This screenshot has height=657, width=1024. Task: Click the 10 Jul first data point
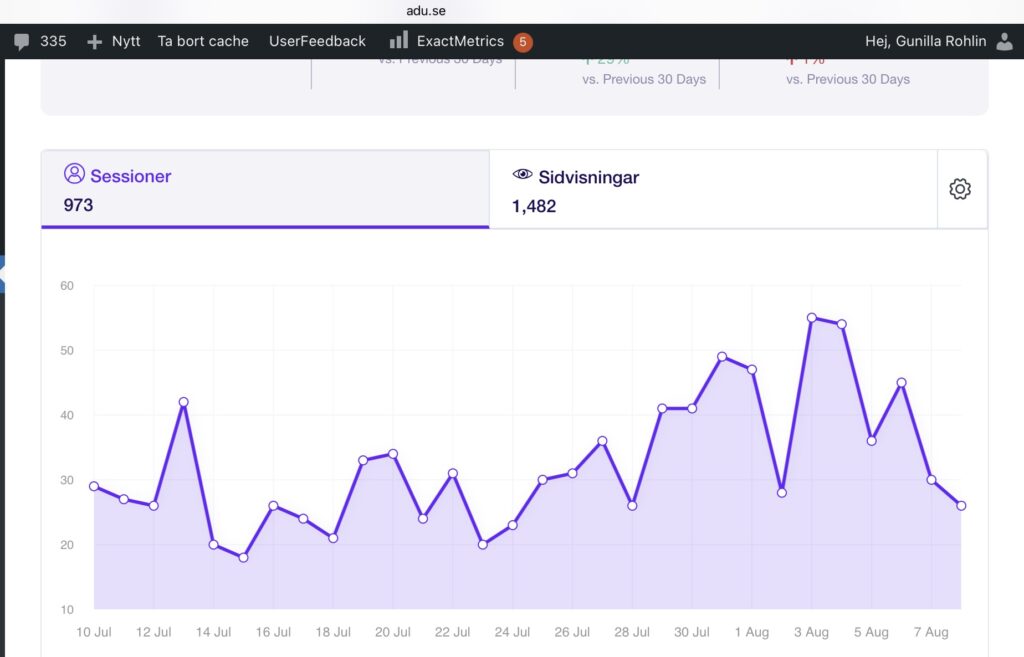[94, 487]
